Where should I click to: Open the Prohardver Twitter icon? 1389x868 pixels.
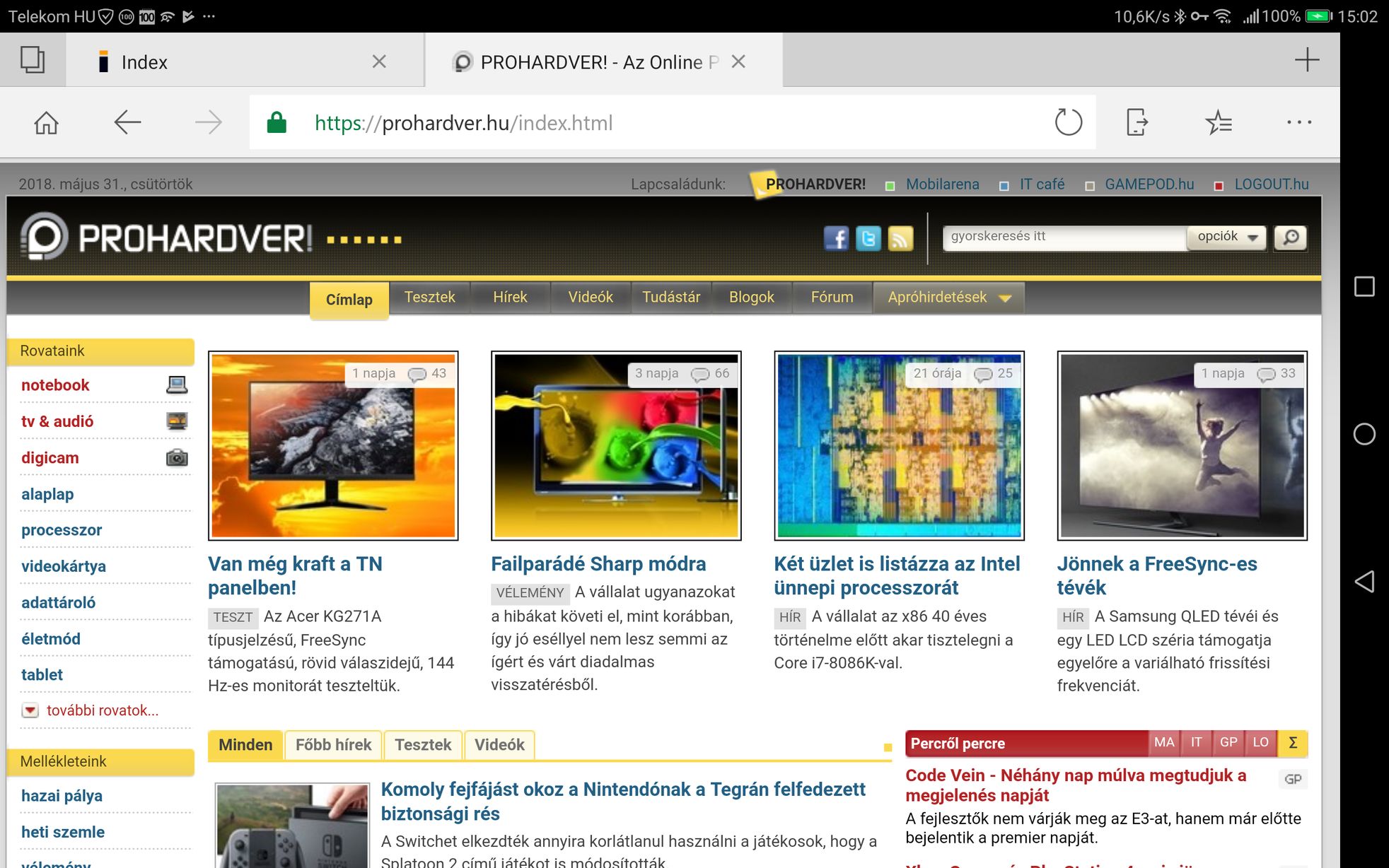point(868,238)
